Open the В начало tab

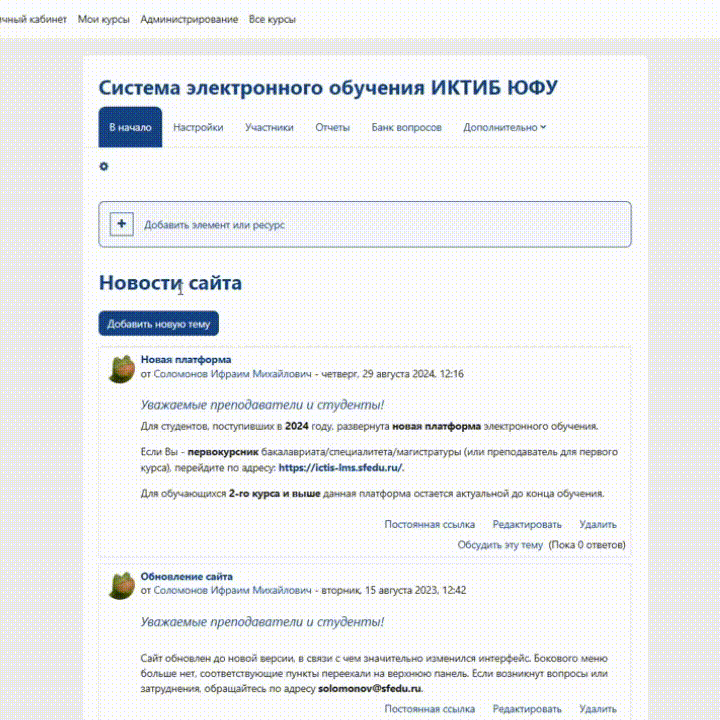pos(130,127)
